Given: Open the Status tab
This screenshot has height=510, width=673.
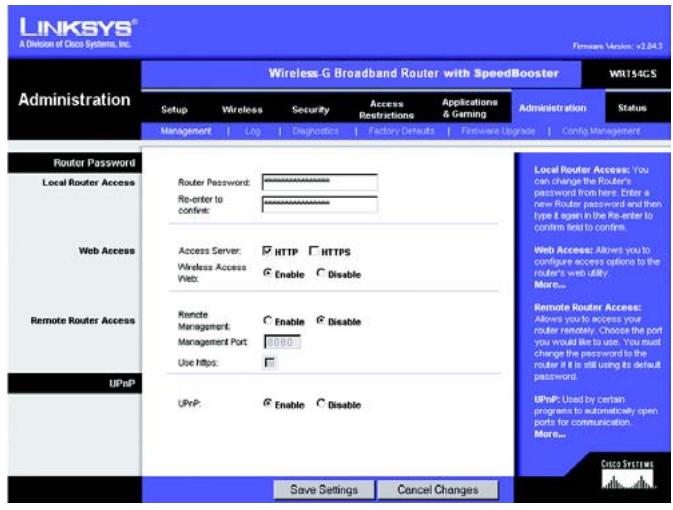Looking at the screenshot, I should [632, 107].
